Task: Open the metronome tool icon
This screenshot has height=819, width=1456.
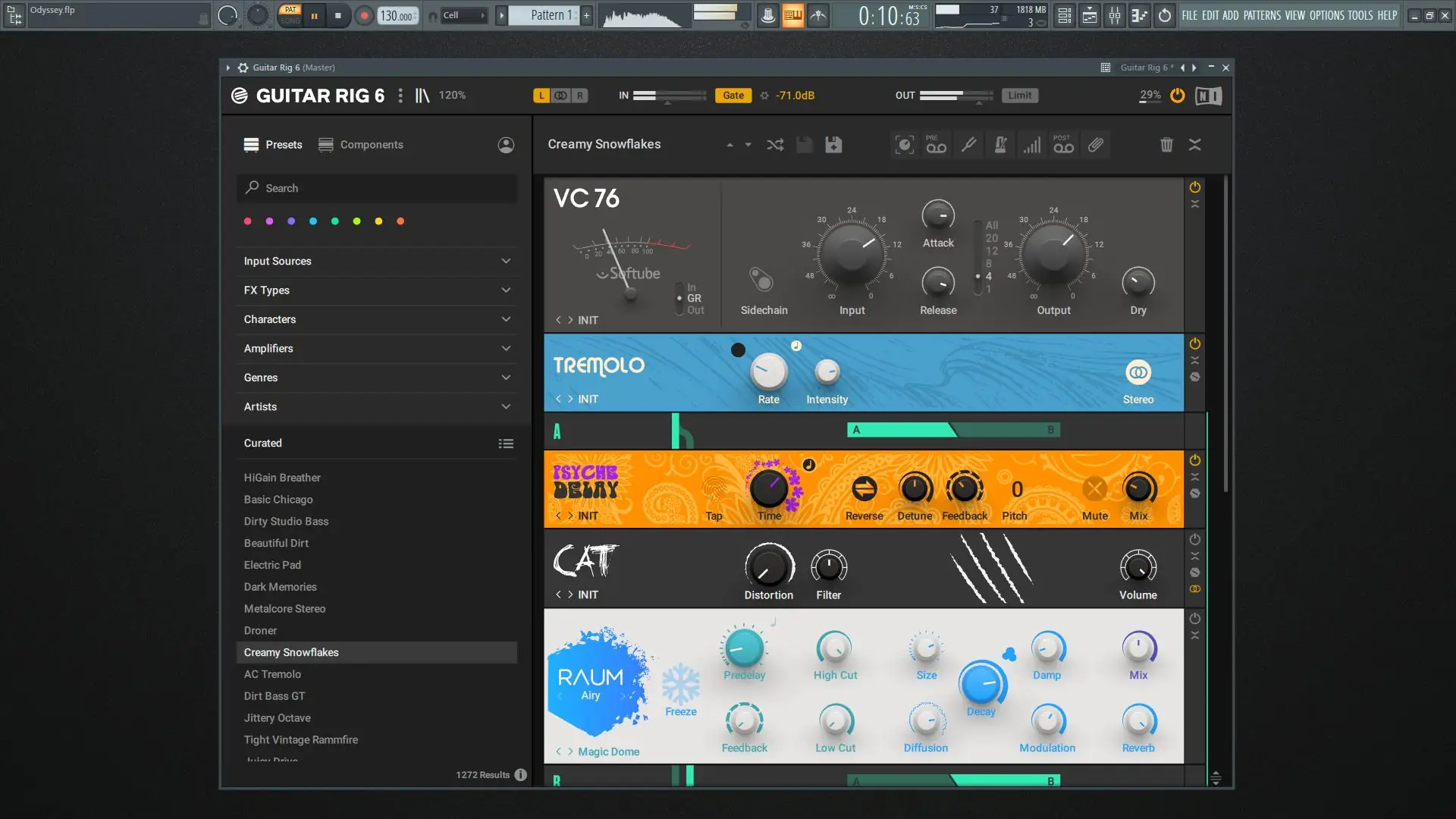Action: coord(1000,145)
